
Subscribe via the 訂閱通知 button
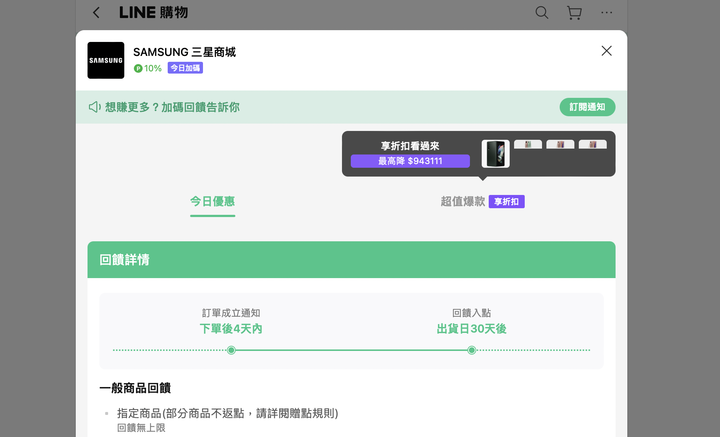click(x=587, y=107)
